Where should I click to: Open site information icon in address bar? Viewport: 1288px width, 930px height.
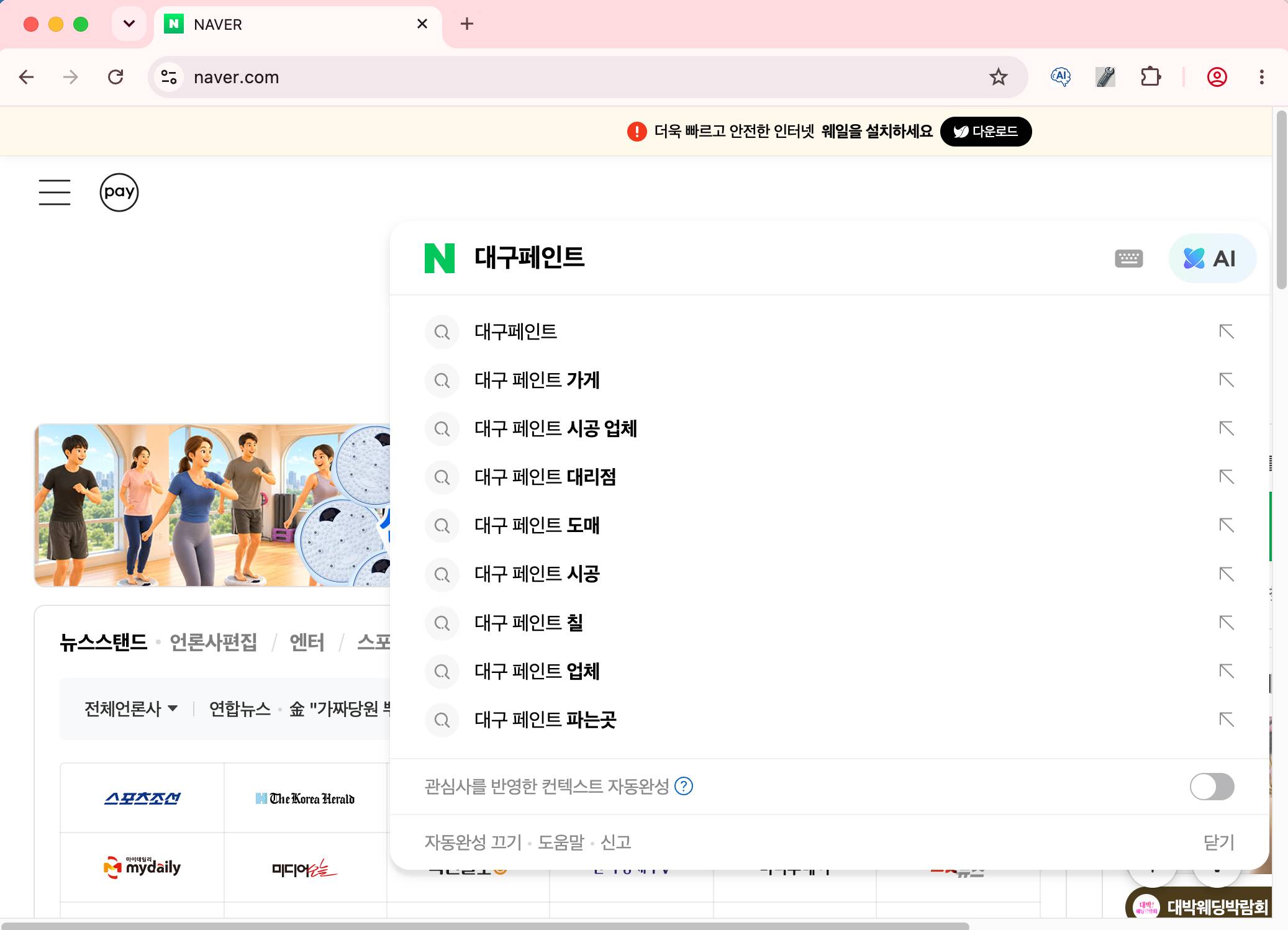click(x=169, y=77)
